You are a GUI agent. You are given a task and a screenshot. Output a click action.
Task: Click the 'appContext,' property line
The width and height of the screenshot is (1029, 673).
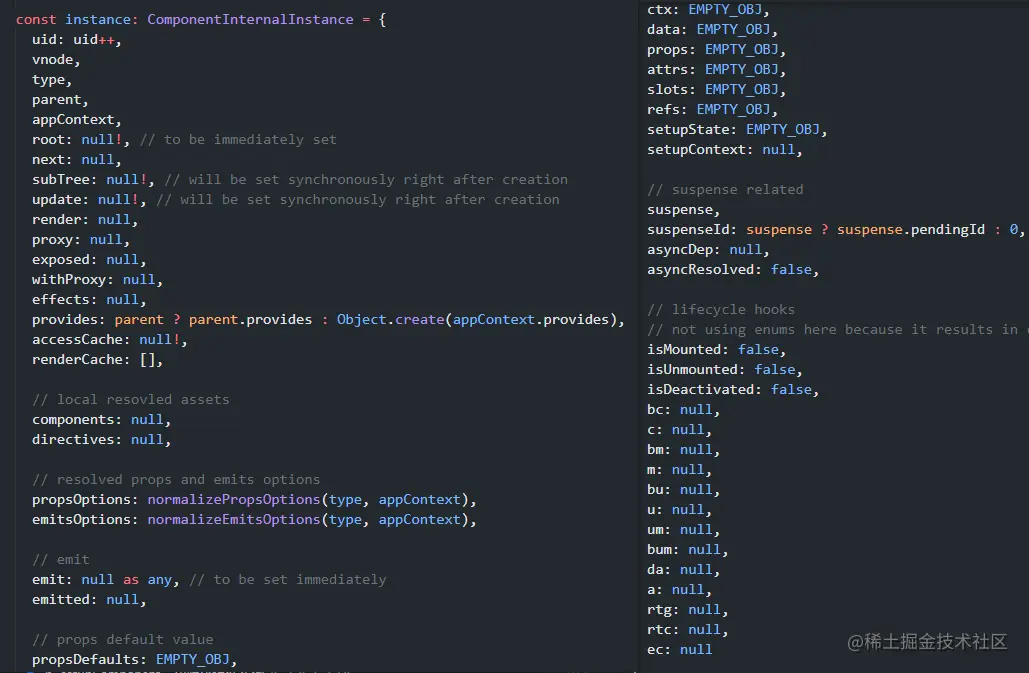(77, 119)
